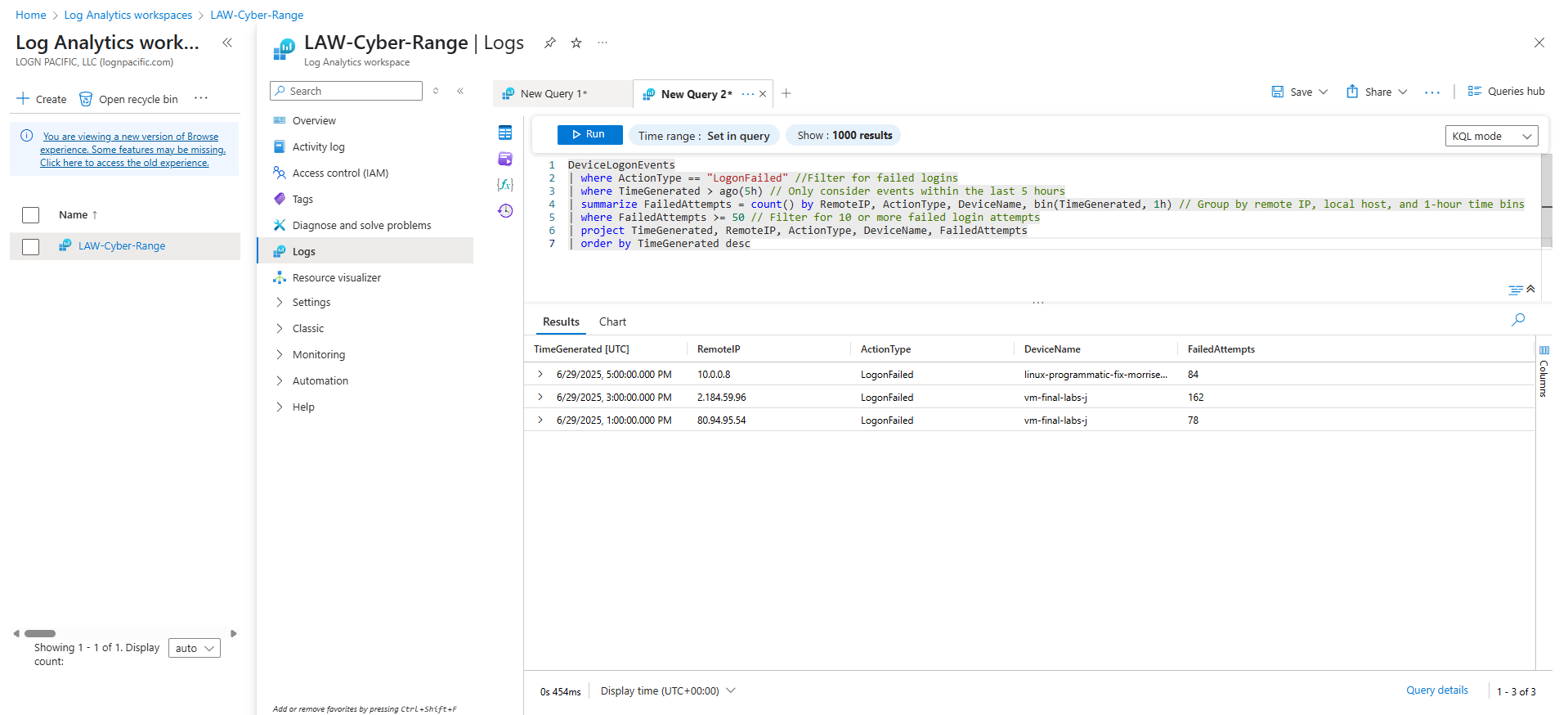
Task: Expand the result row for 10.0.0.8
Action: pyautogui.click(x=540, y=374)
